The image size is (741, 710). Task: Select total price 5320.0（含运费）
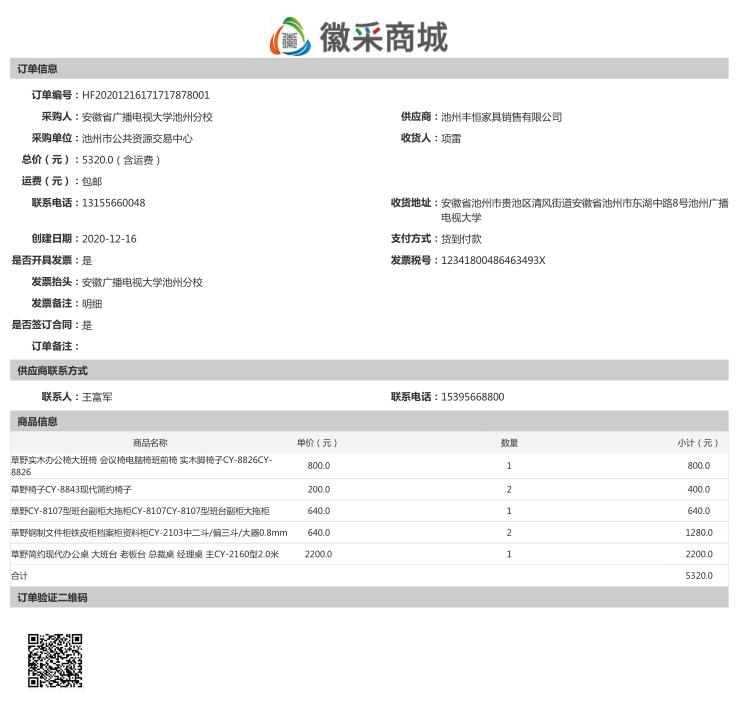[121, 160]
